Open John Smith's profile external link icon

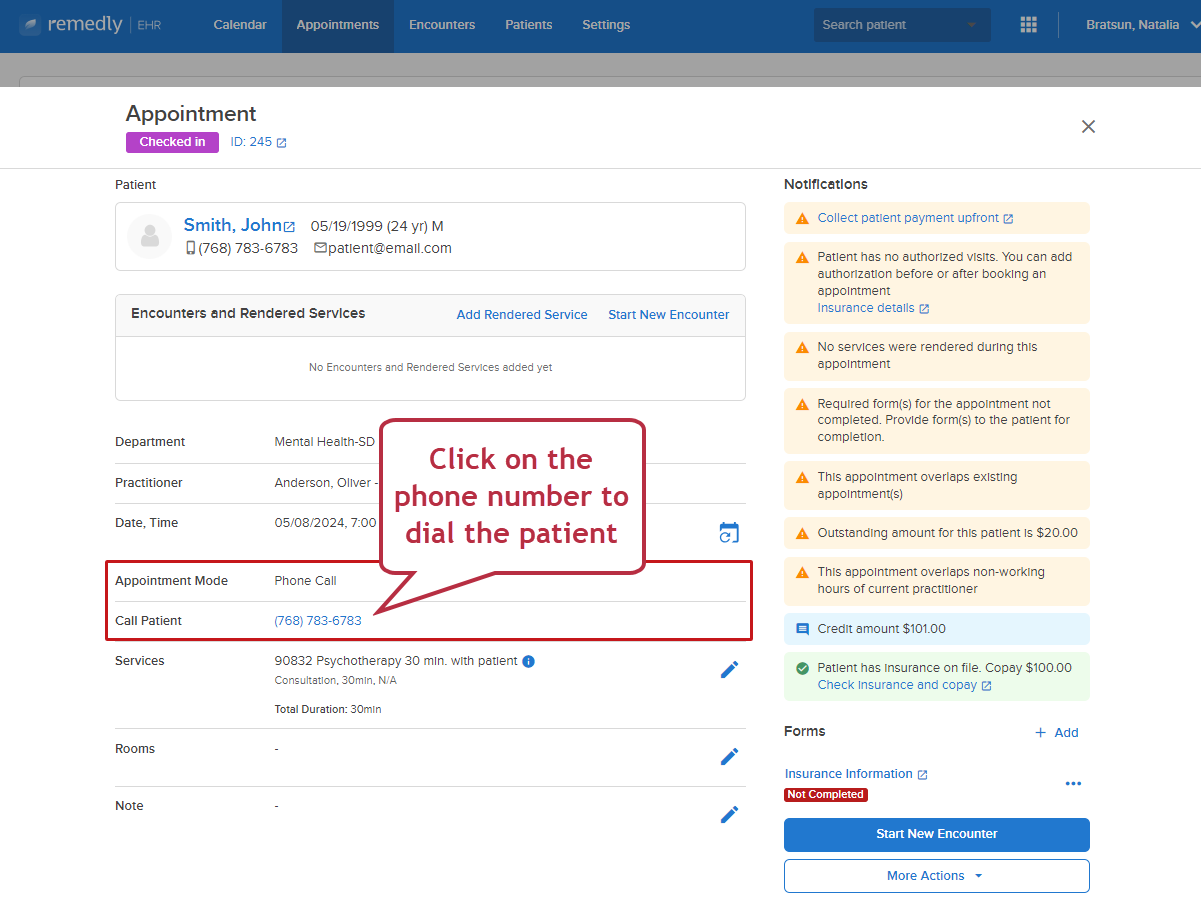(x=290, y=227)
